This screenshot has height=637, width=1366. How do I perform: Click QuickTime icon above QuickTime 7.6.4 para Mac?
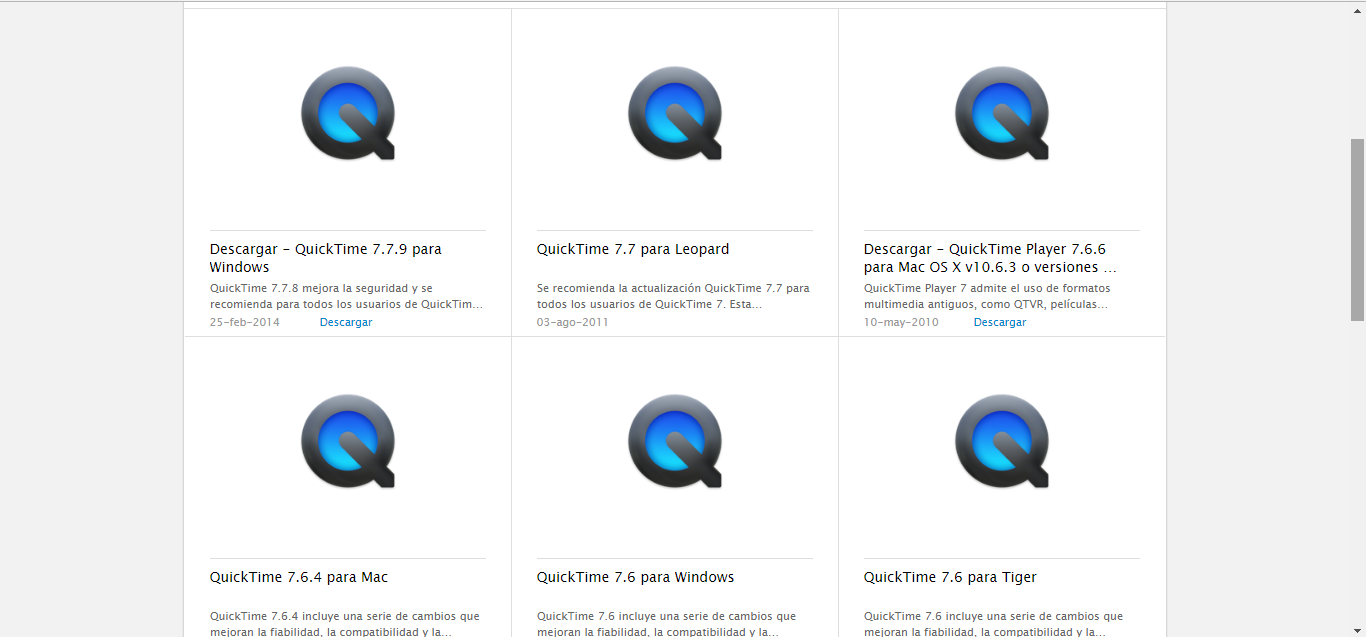tap(348, 441)
